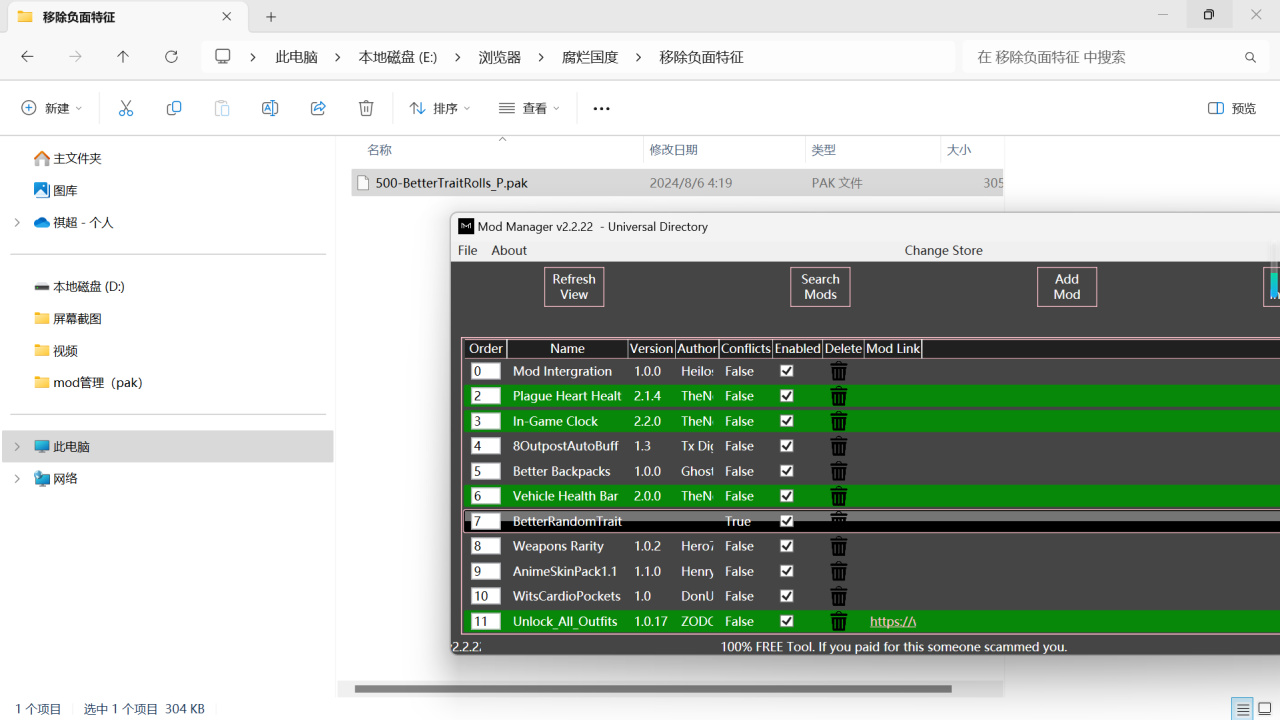Close the 移除负面特征 tab
This screenshot has height=720, width=1280.
(x=227, y=17)
